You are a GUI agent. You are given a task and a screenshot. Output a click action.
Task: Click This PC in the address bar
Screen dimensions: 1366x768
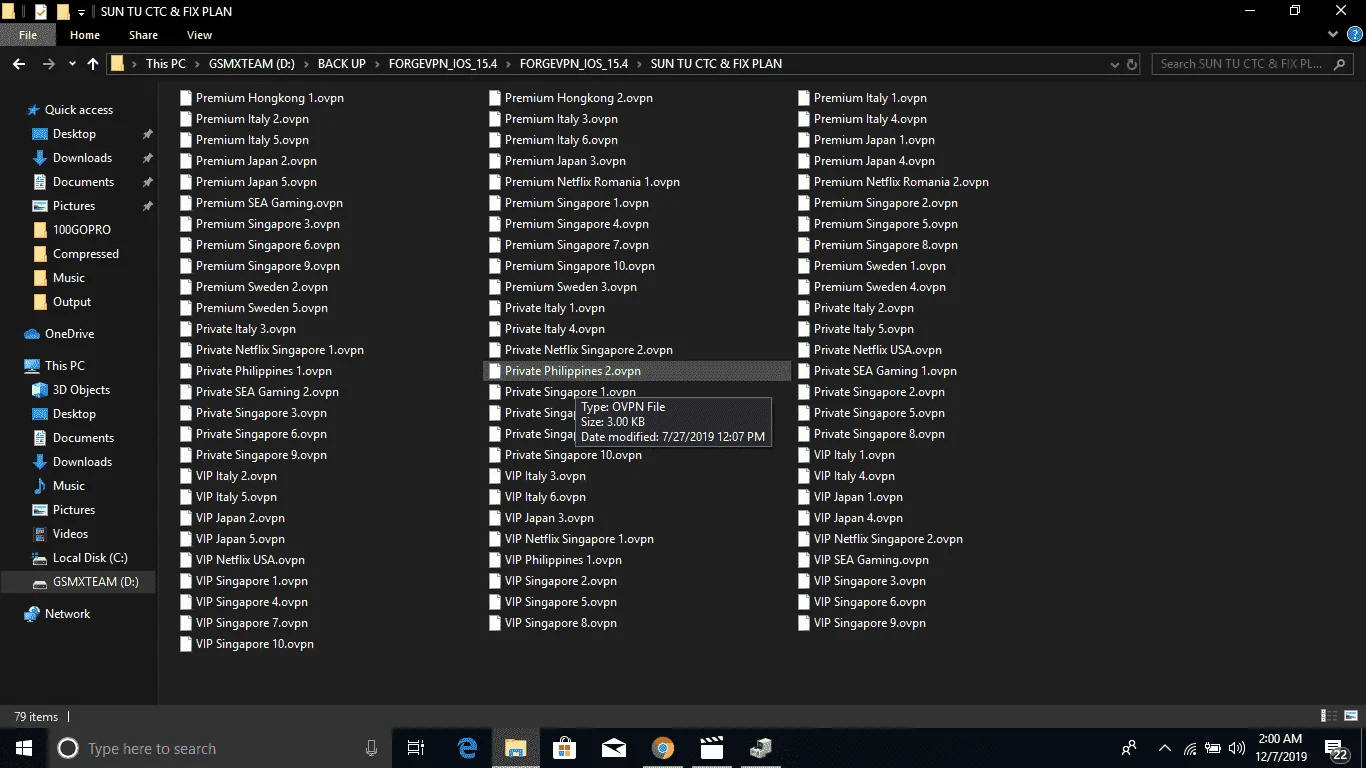click(166, 64)
